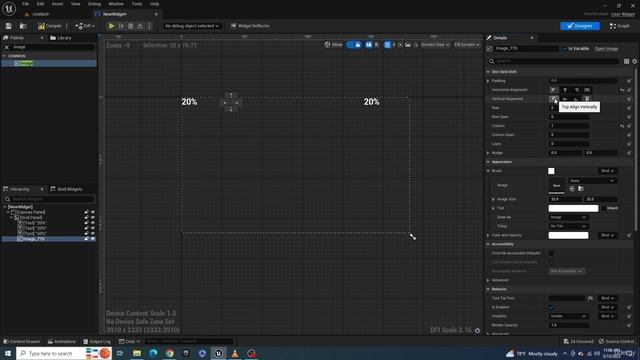The height and width of the screenshot is (360, 640).
Task: Click the green Play simulation button
Action: (111, 26)
